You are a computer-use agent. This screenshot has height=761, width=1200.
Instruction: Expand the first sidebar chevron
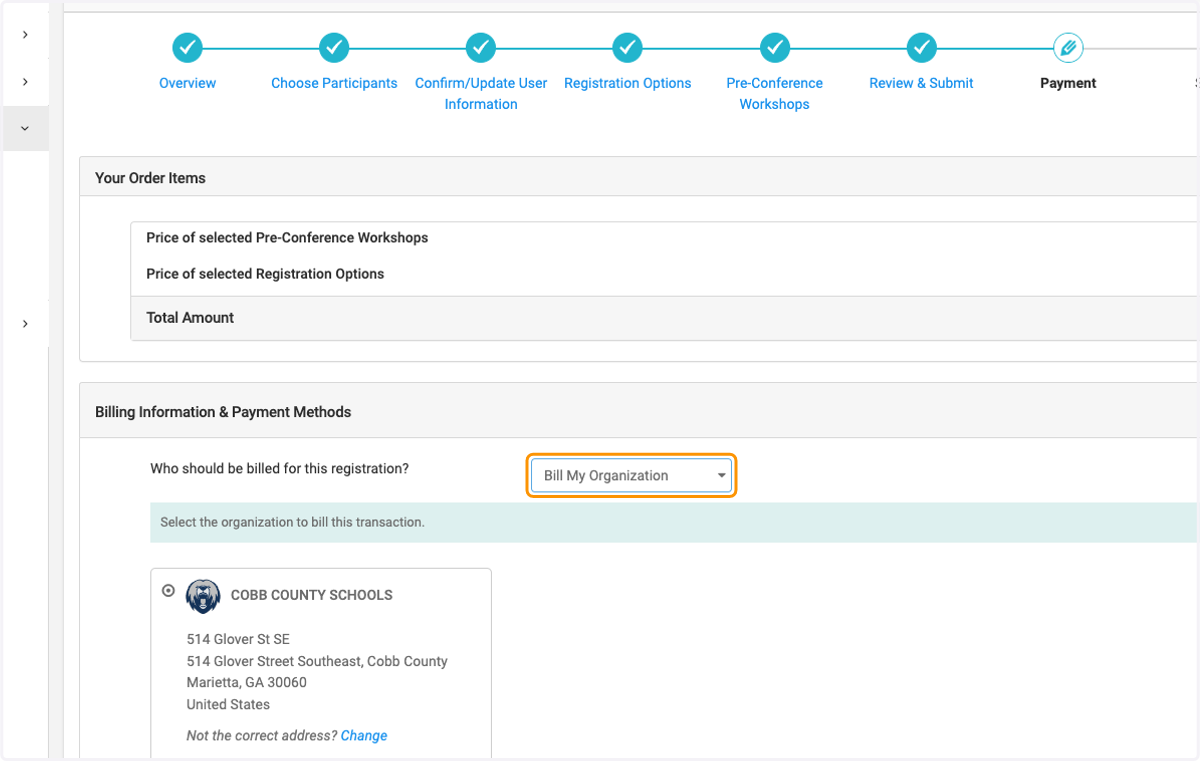pyautogui.click(x=25, y=35)
